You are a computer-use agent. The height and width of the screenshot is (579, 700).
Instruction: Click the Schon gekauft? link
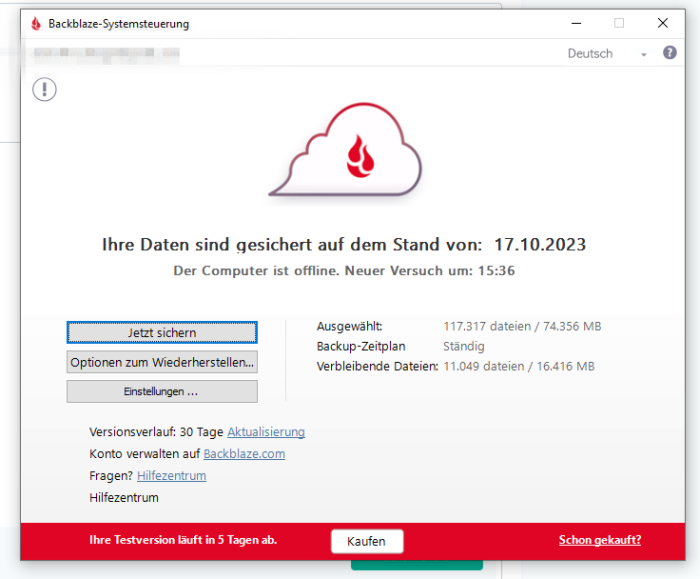point(600,540)
